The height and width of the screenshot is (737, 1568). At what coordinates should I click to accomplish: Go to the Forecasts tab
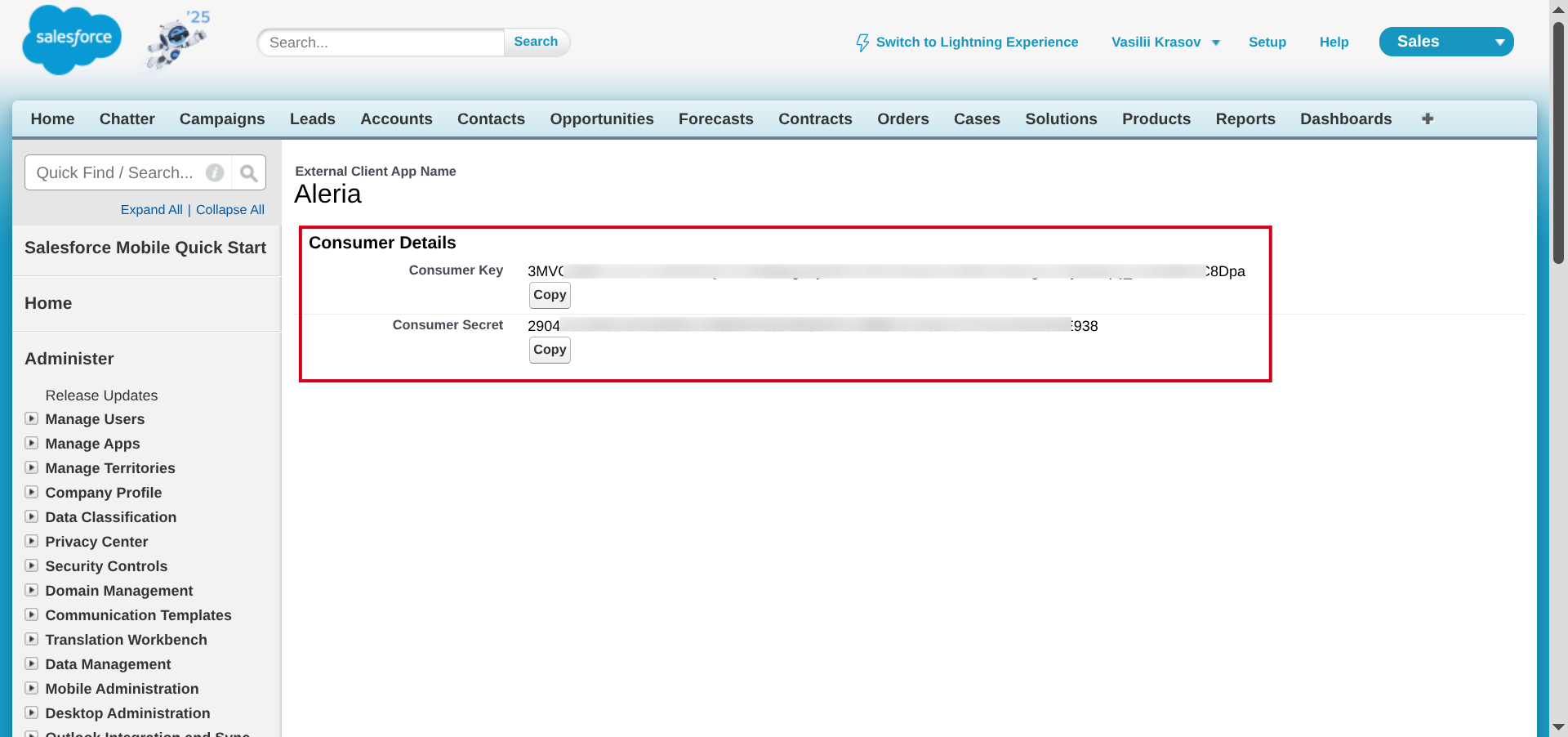pyautogui.click(x=716, y=118)
